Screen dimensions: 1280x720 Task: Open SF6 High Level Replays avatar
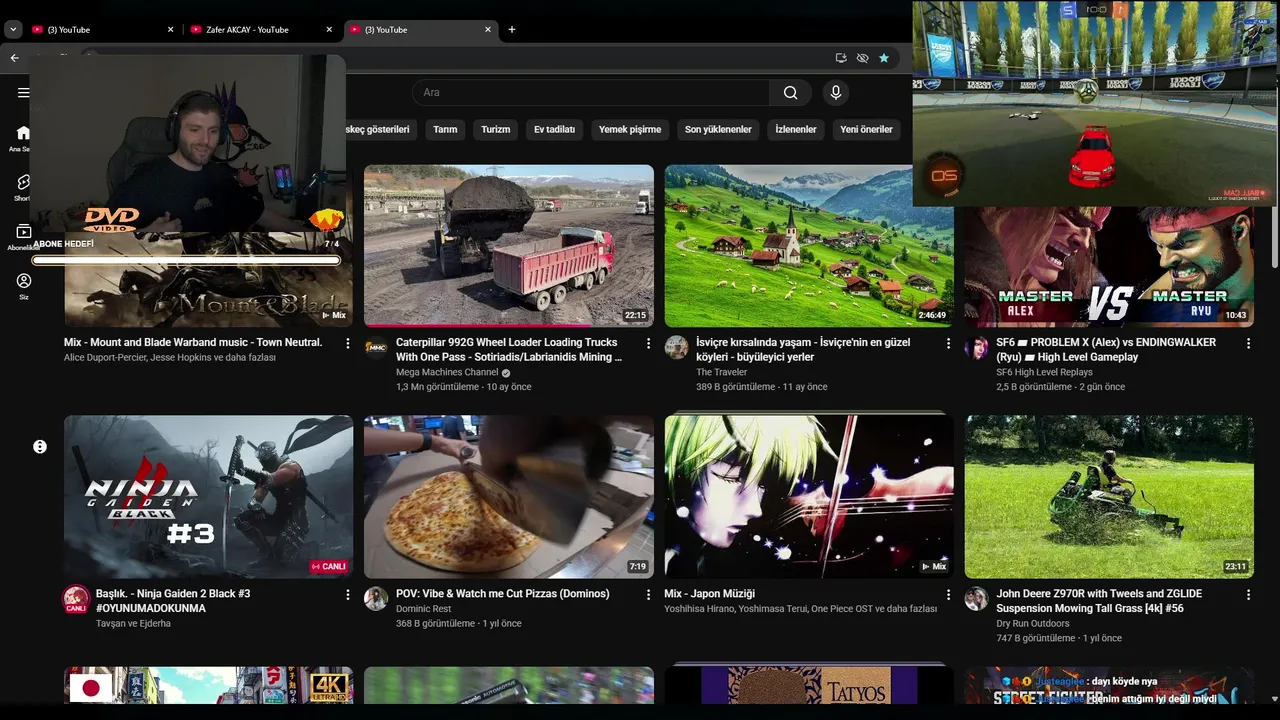[x=976, y=347]
